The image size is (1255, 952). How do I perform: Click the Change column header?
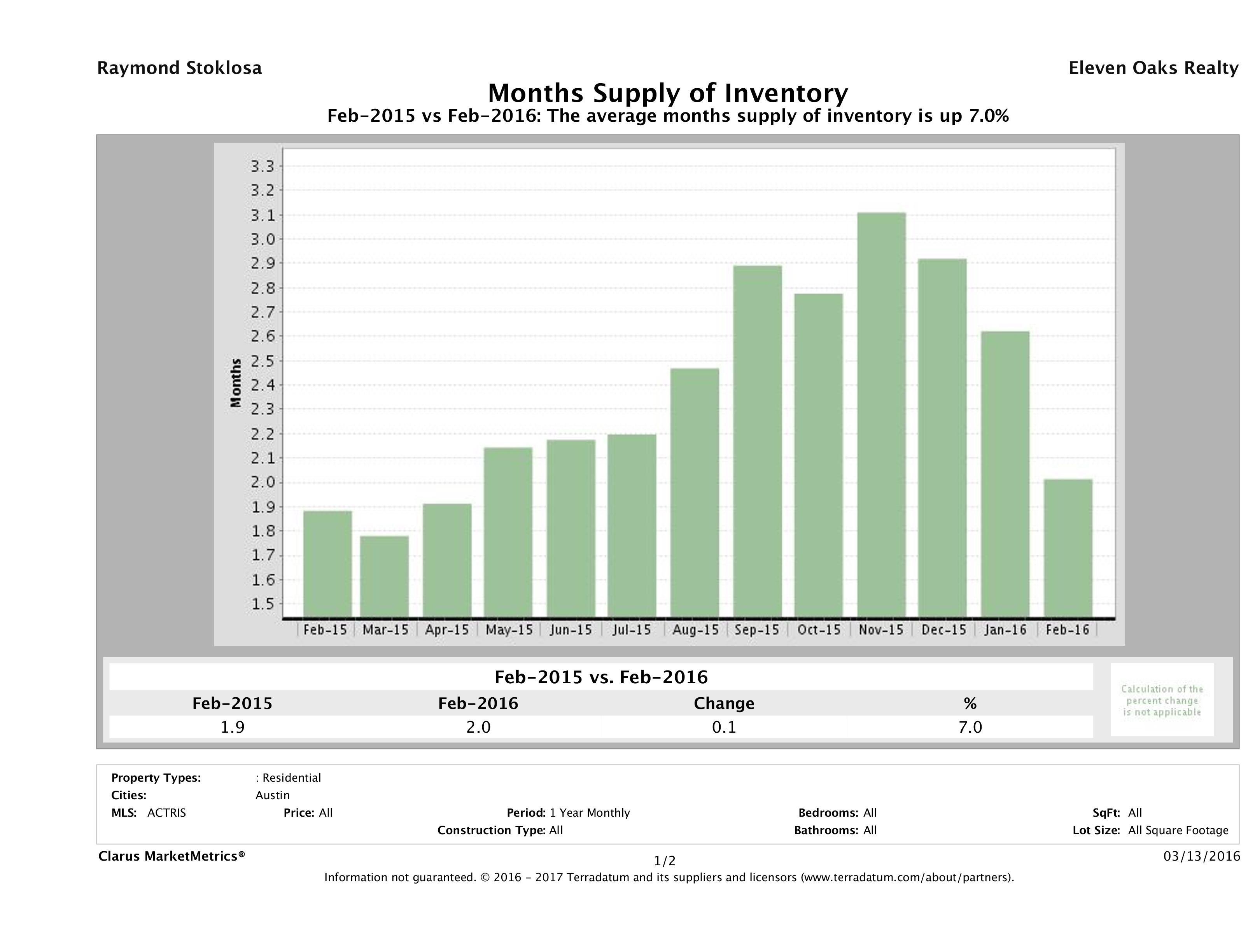pyautogui.click(x=723, y=703)
